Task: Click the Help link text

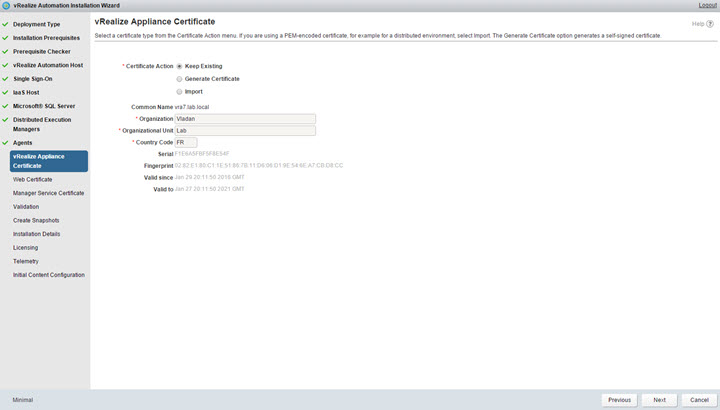Action: [x=698, y=24]
